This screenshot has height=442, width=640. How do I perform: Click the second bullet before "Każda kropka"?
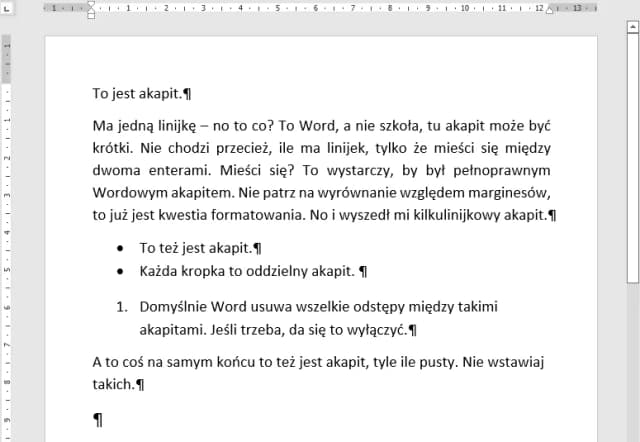tap(121, 271)
